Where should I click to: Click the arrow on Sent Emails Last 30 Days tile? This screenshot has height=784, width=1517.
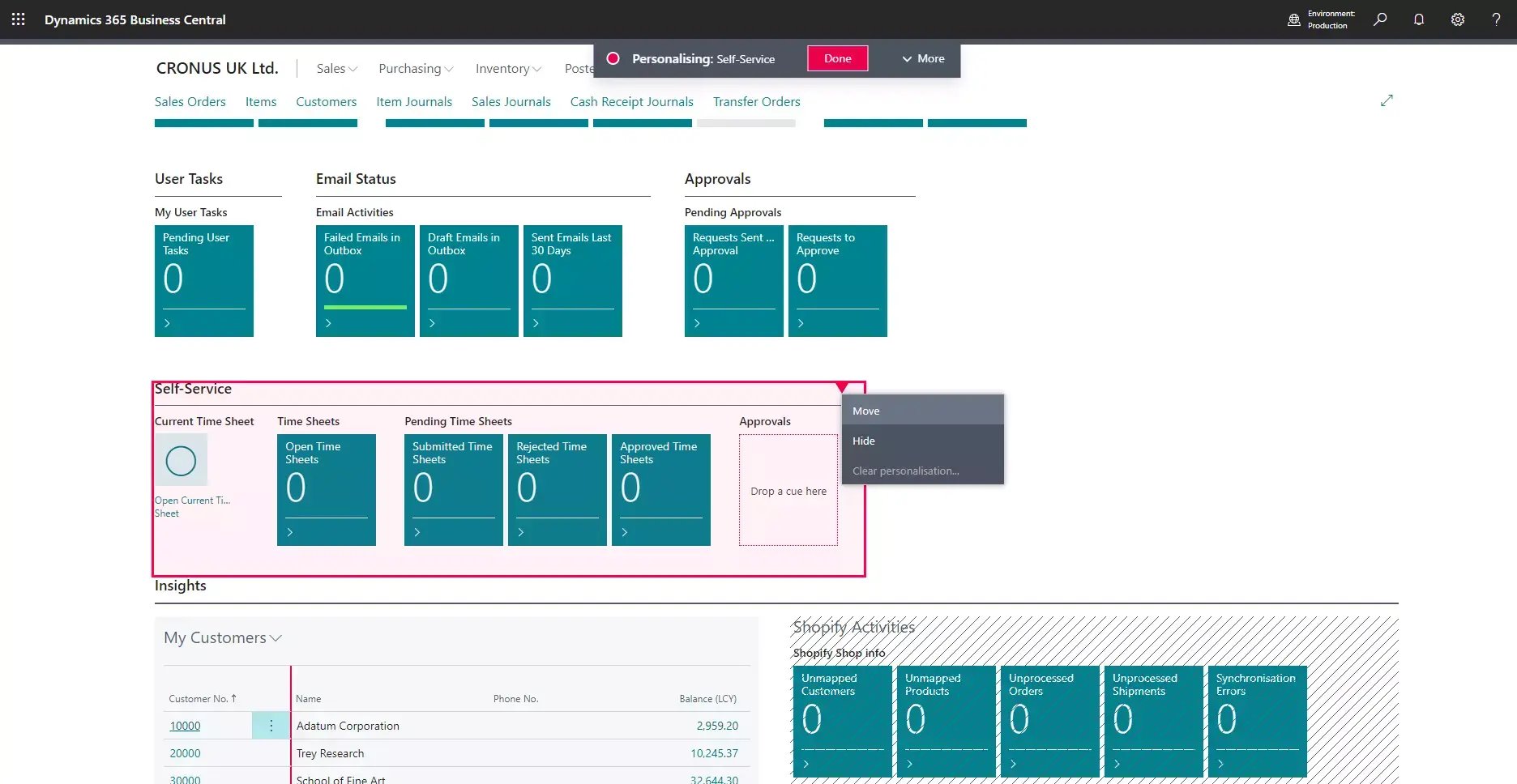pos(536,323)
